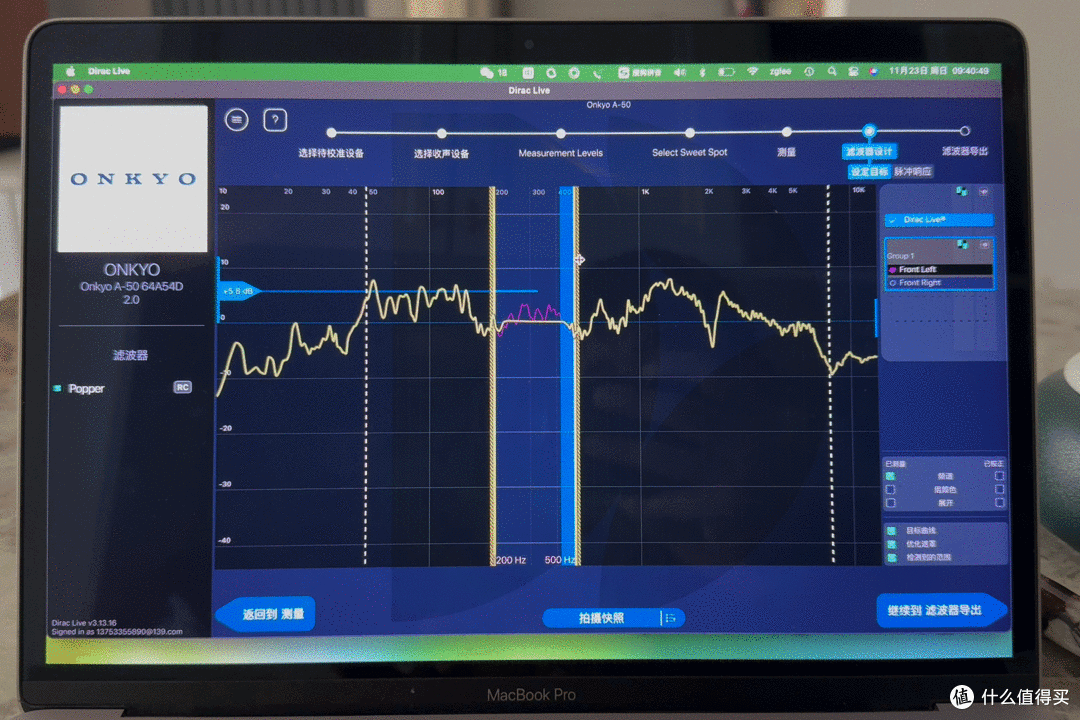This screenshot has width=1080, height=720.
Task: Toggle 已校正 checkbox for 展开
Action: point(999,503)
